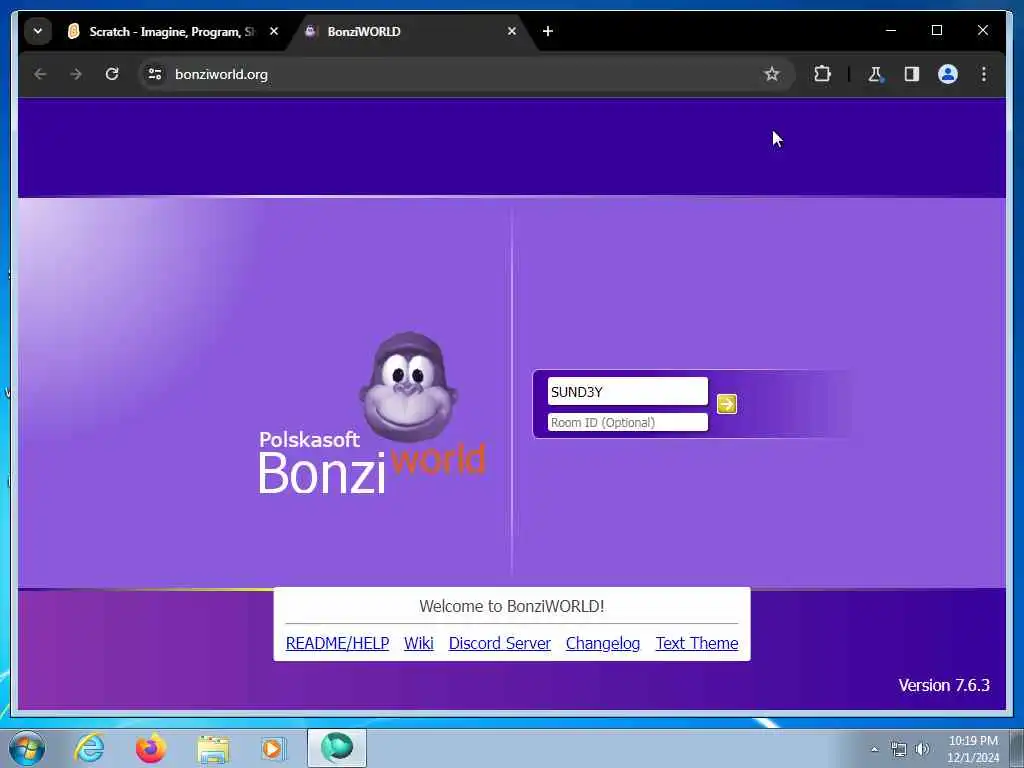Open the network tray icon

tap(899, 749)
